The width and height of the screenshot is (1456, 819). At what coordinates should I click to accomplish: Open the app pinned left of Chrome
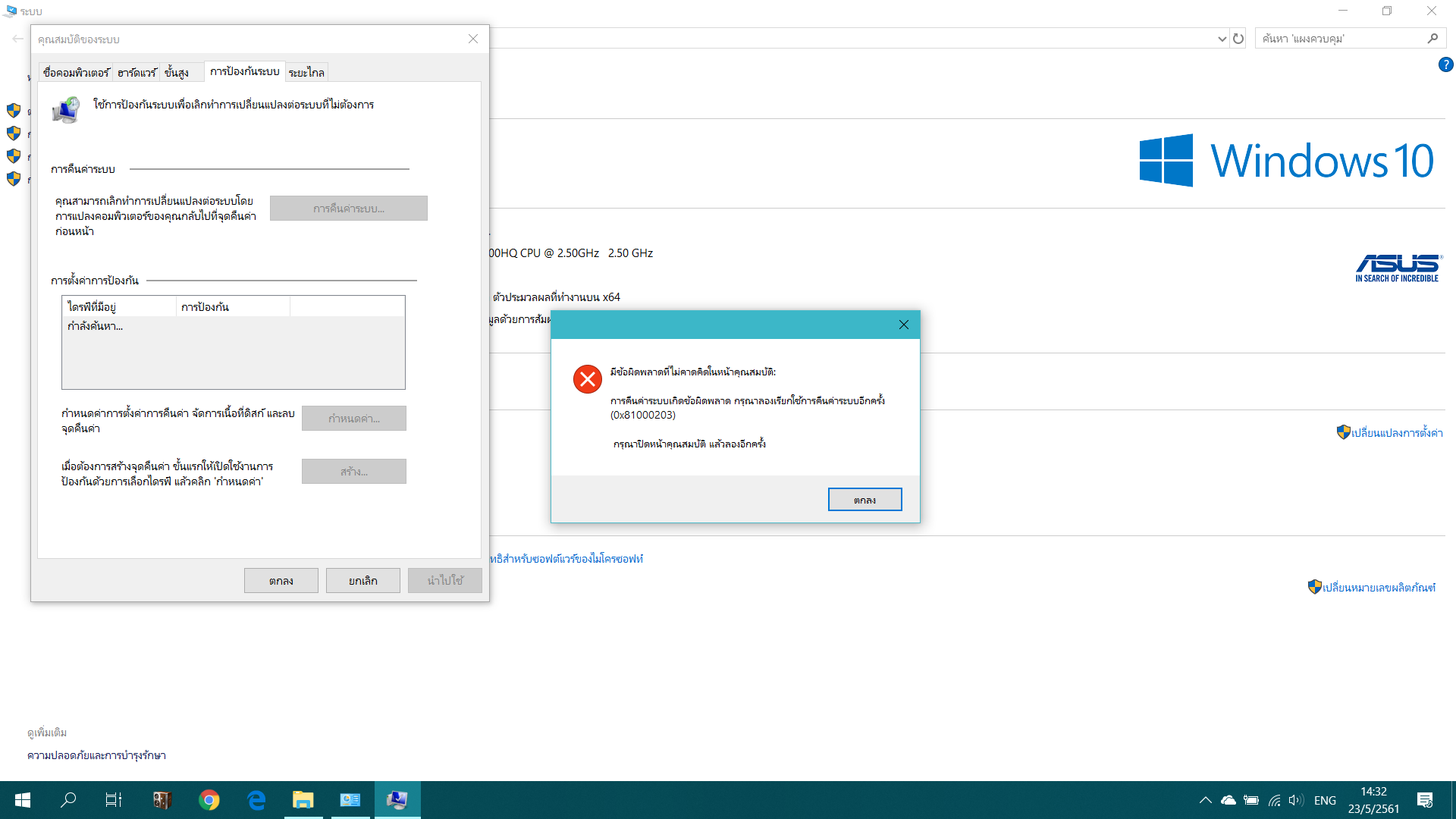pyautogui.click(x=162, y=800)
